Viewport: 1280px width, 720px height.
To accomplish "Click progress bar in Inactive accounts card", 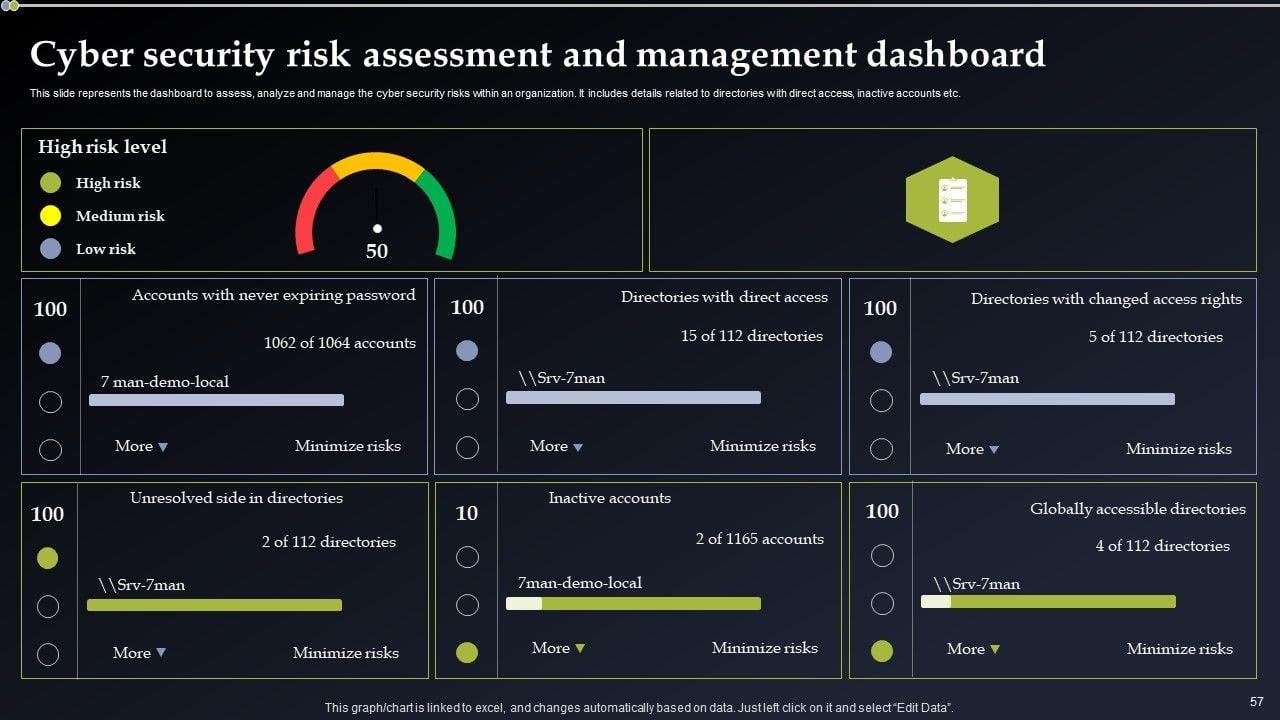I will click(x=633, y=603).
